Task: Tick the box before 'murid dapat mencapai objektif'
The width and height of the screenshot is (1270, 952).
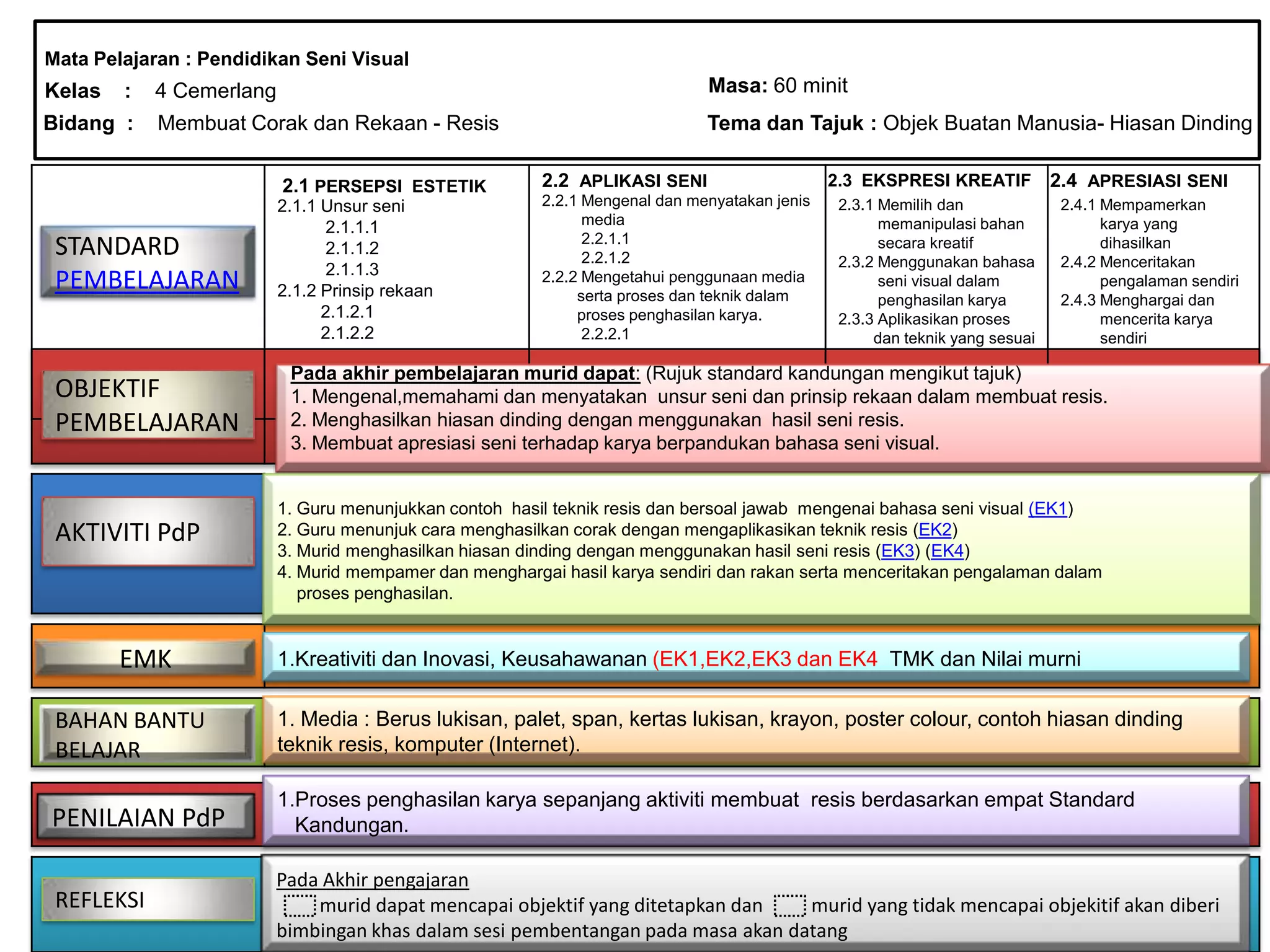Action: tap(300, 906)
